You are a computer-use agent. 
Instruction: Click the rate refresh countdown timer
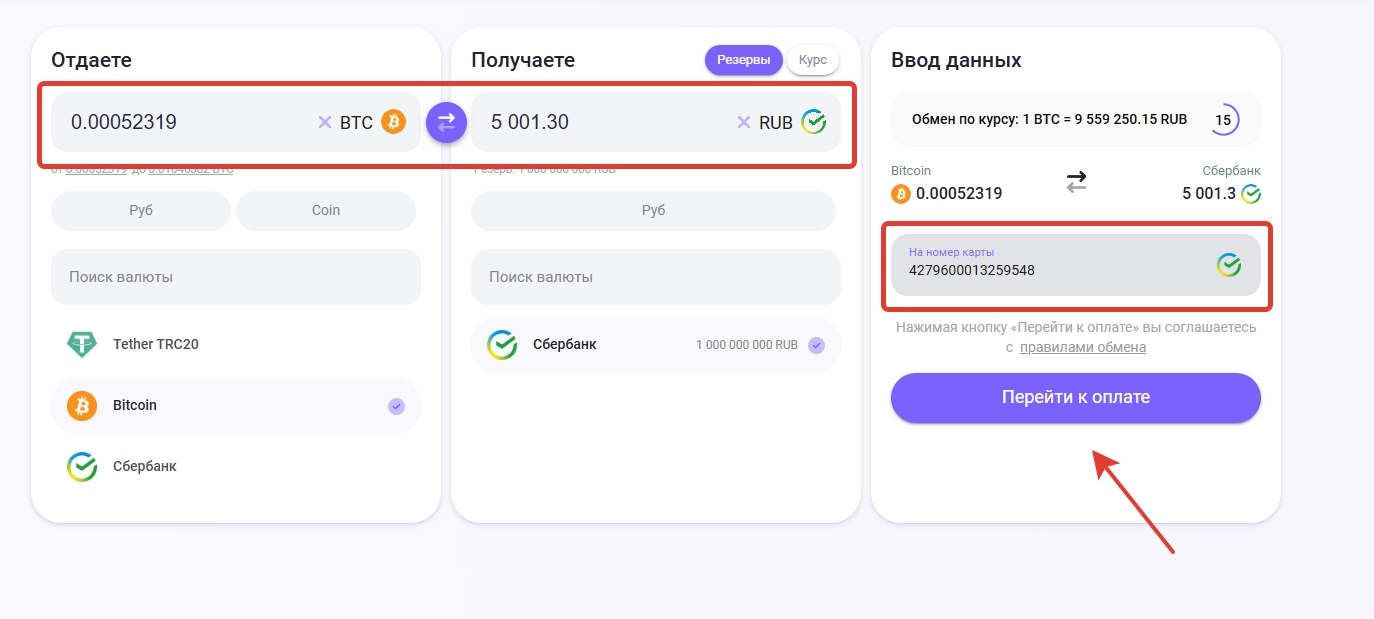1222,119
